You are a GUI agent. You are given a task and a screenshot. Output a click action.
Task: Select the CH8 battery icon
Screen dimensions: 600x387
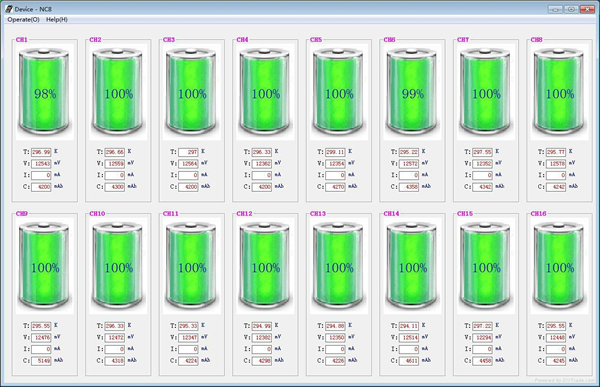pyautogui.click(x=559, y=92)
